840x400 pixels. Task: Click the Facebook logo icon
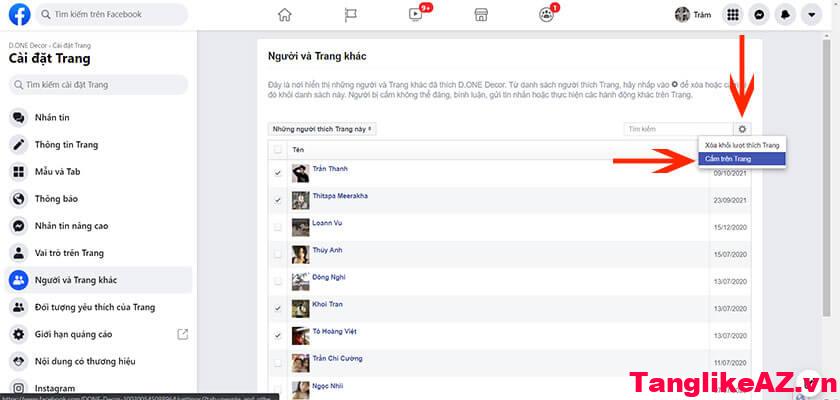pos(19,15)
